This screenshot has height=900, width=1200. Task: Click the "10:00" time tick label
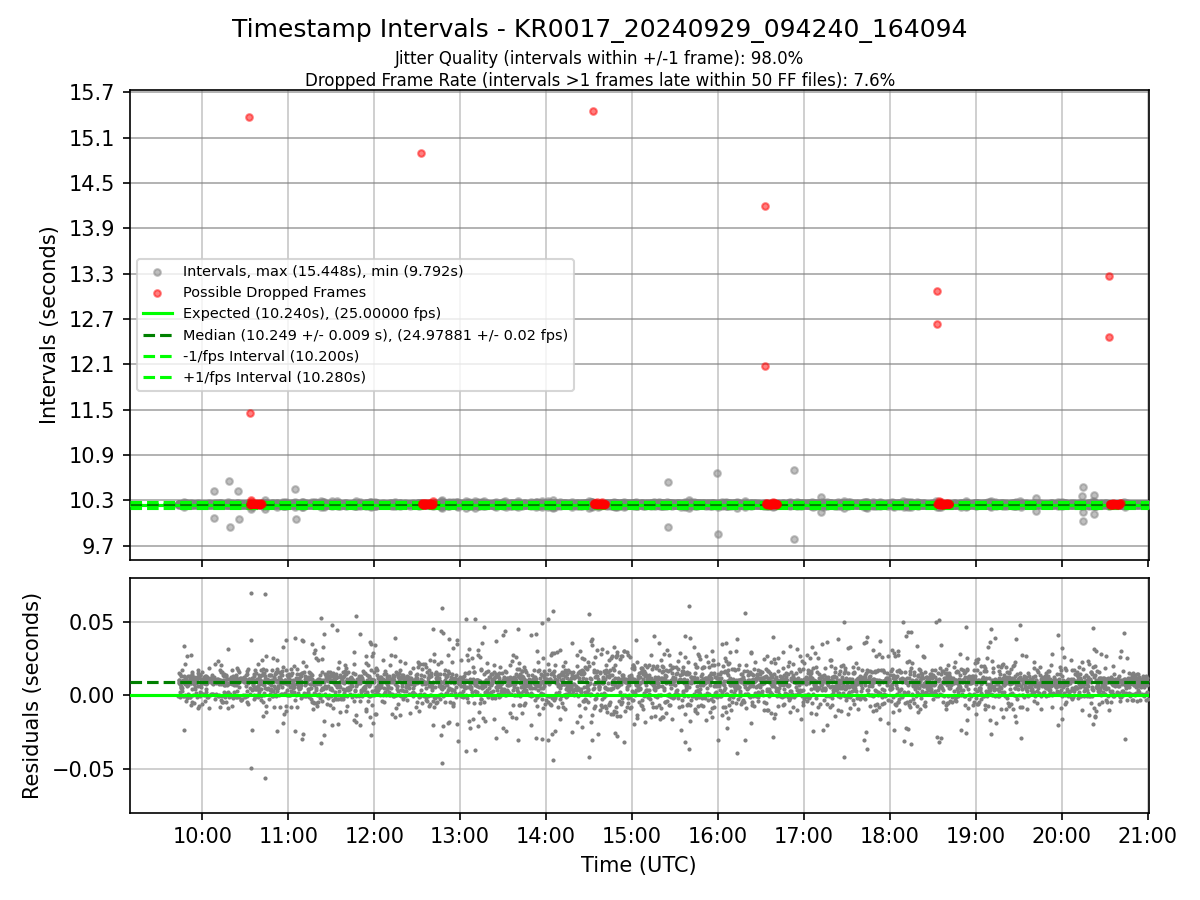[202, 835]
